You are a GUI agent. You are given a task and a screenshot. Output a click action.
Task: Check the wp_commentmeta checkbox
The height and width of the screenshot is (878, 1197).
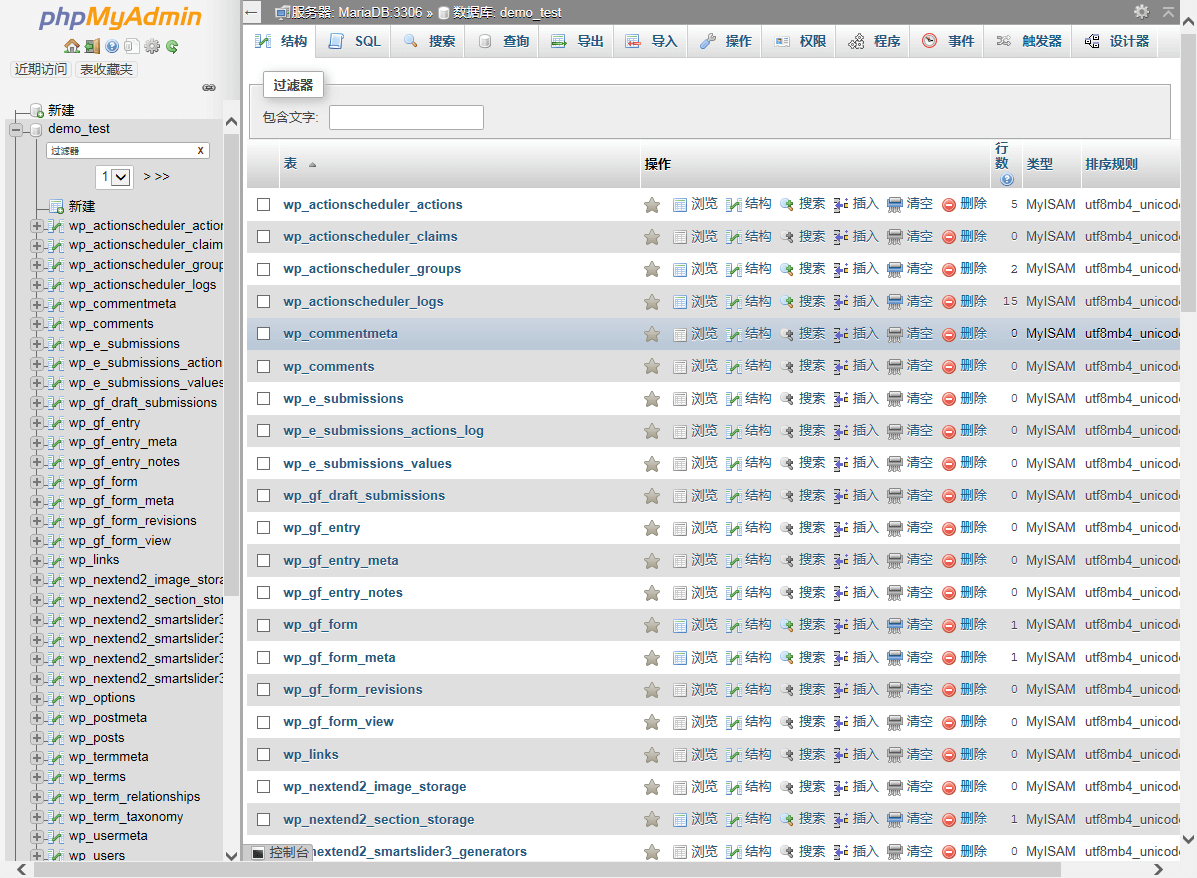click(263, 334)
